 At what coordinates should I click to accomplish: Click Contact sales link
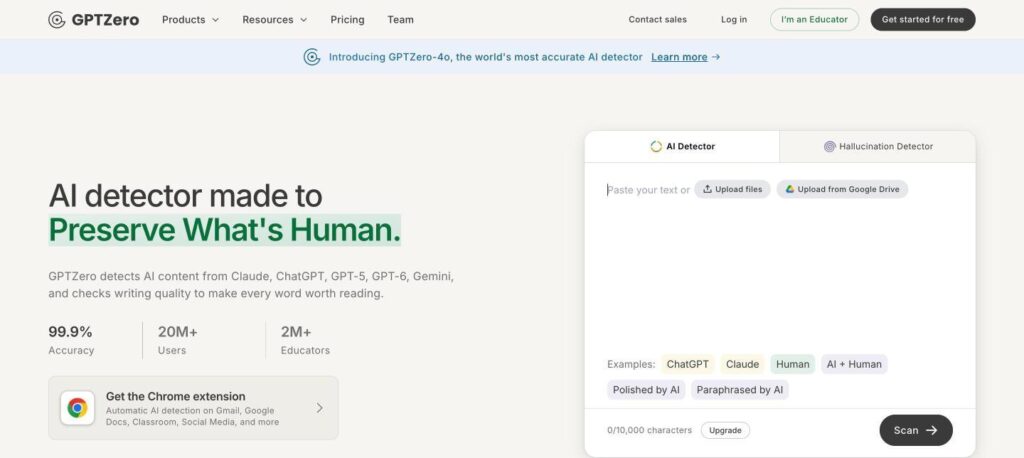658,20
